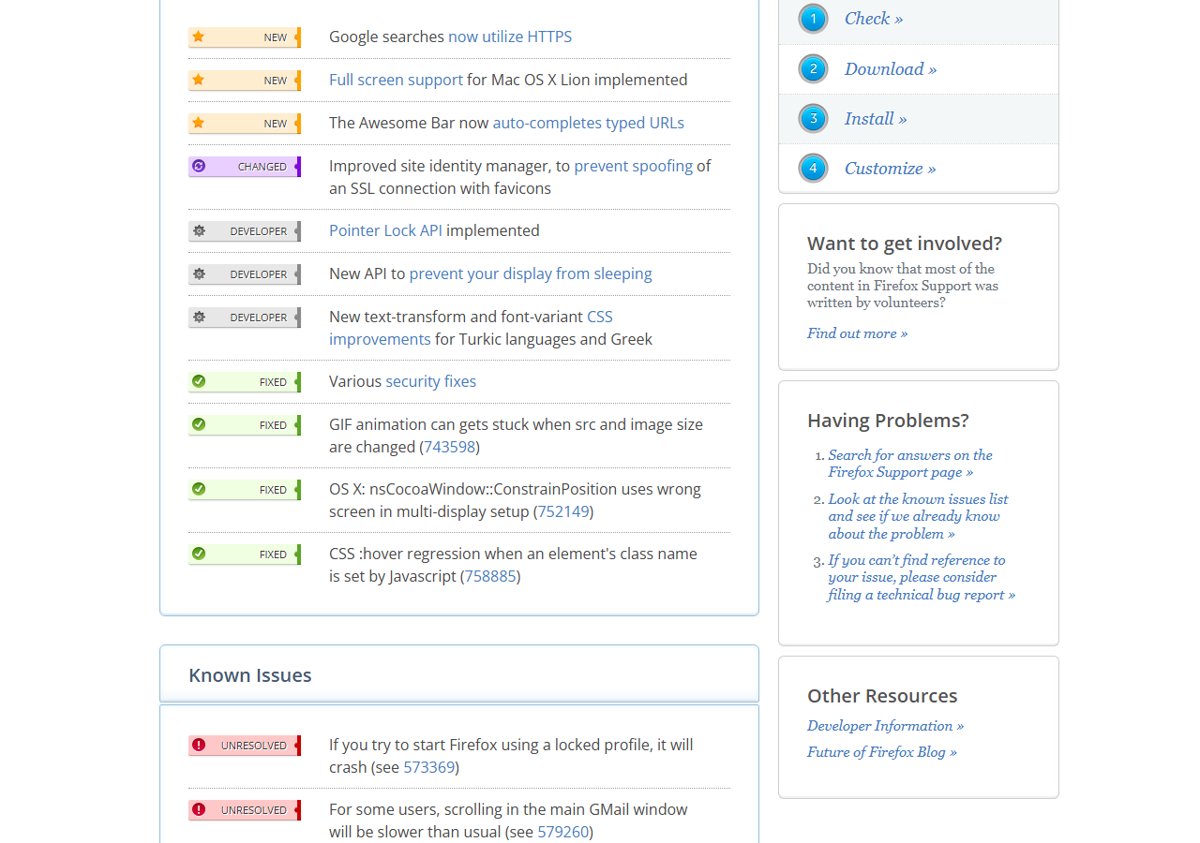
Task: Open bug 752149 link
Action: 563,512
